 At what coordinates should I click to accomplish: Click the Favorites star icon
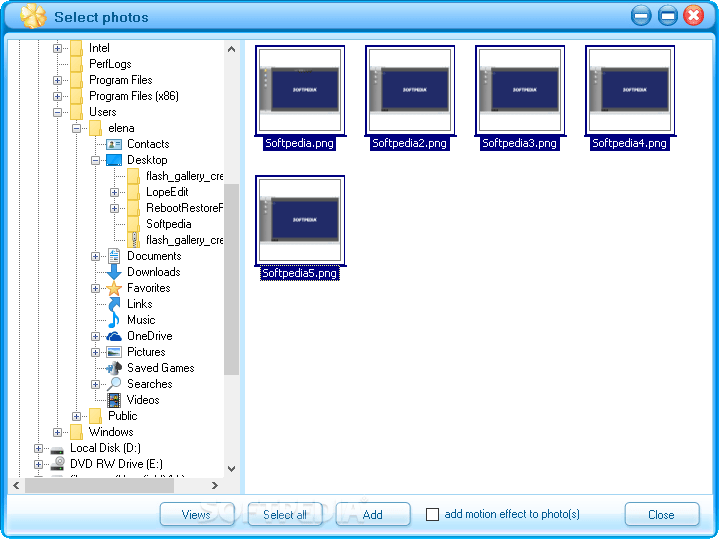(x=114, y=288)
